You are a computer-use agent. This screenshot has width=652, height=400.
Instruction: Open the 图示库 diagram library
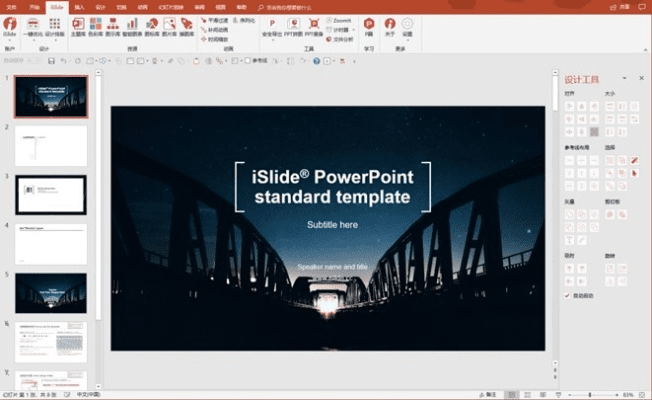113,24
